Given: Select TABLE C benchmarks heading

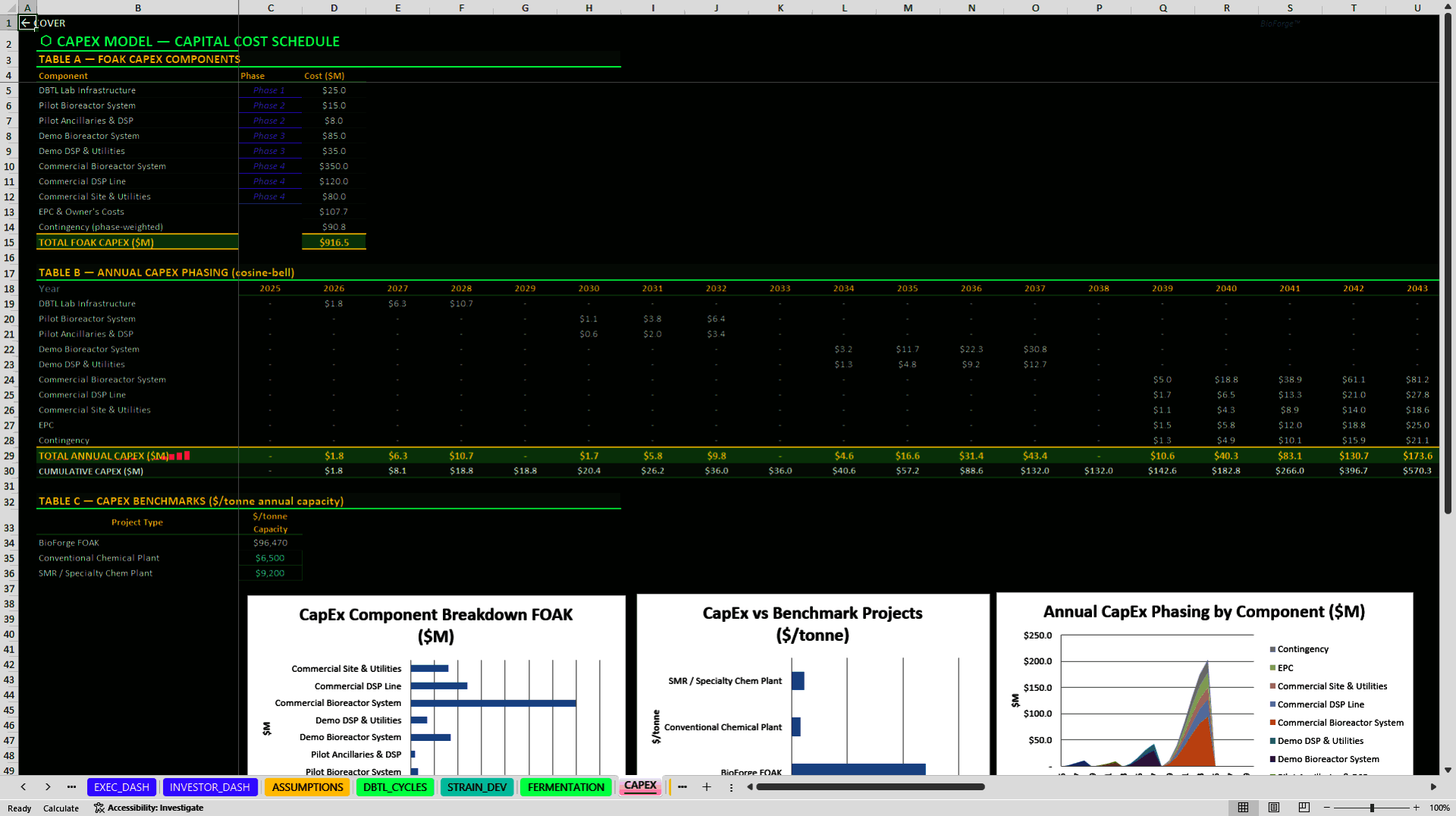Looking at the screenshot, I should click(190, 501).
